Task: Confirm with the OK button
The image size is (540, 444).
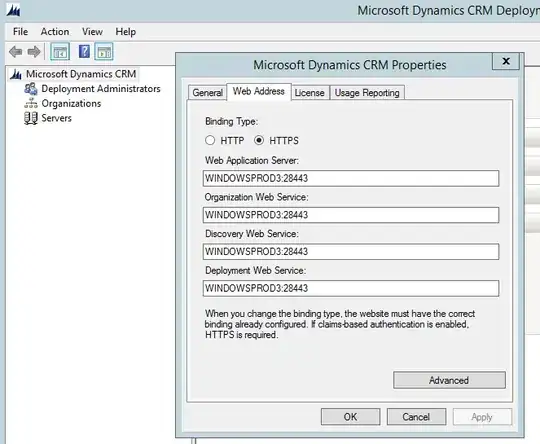Action: [351, 417]
